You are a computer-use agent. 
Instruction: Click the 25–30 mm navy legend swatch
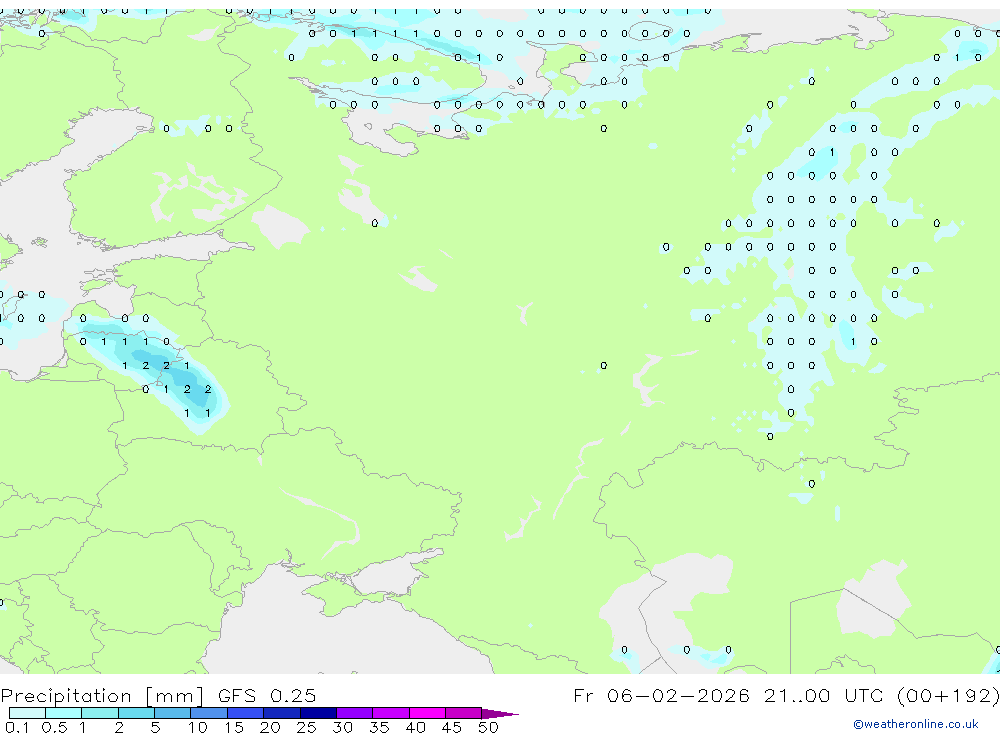318,713
